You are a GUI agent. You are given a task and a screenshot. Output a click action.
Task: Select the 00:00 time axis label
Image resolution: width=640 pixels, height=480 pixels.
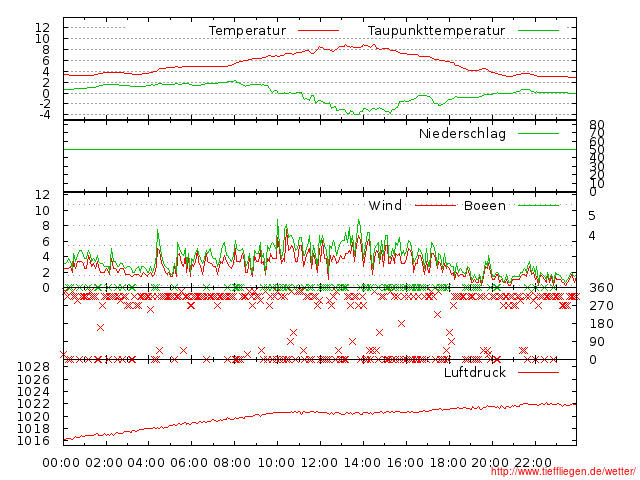(x=61, y=463)
